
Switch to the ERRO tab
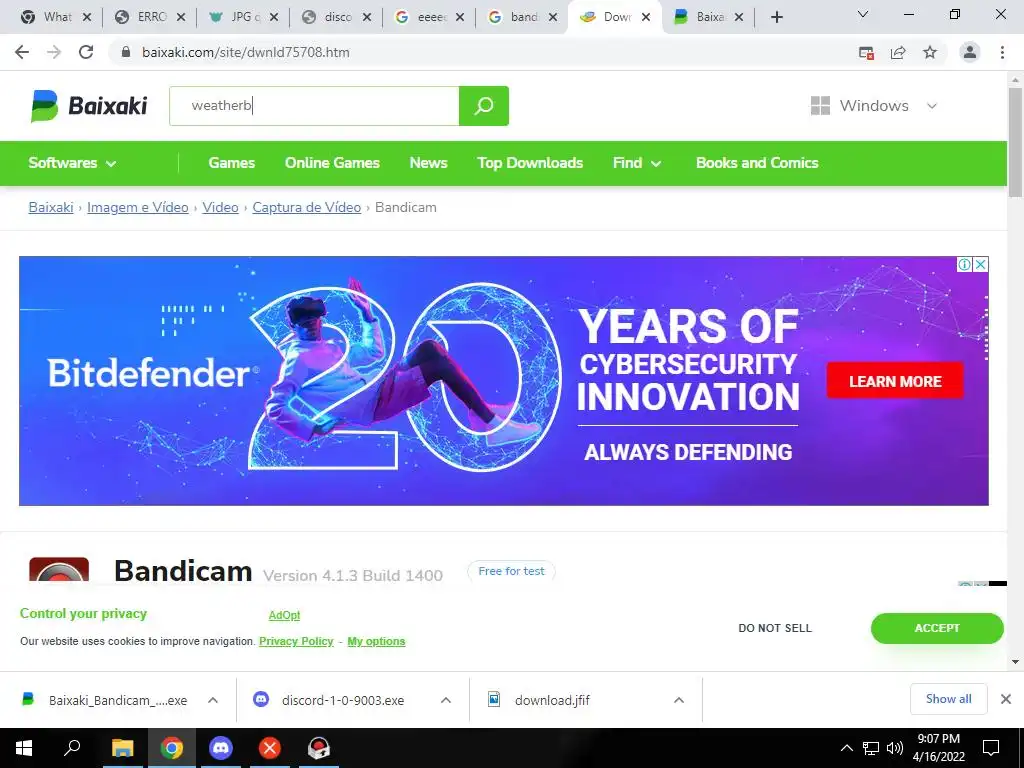pyautogui.click(x=150, y=18)
